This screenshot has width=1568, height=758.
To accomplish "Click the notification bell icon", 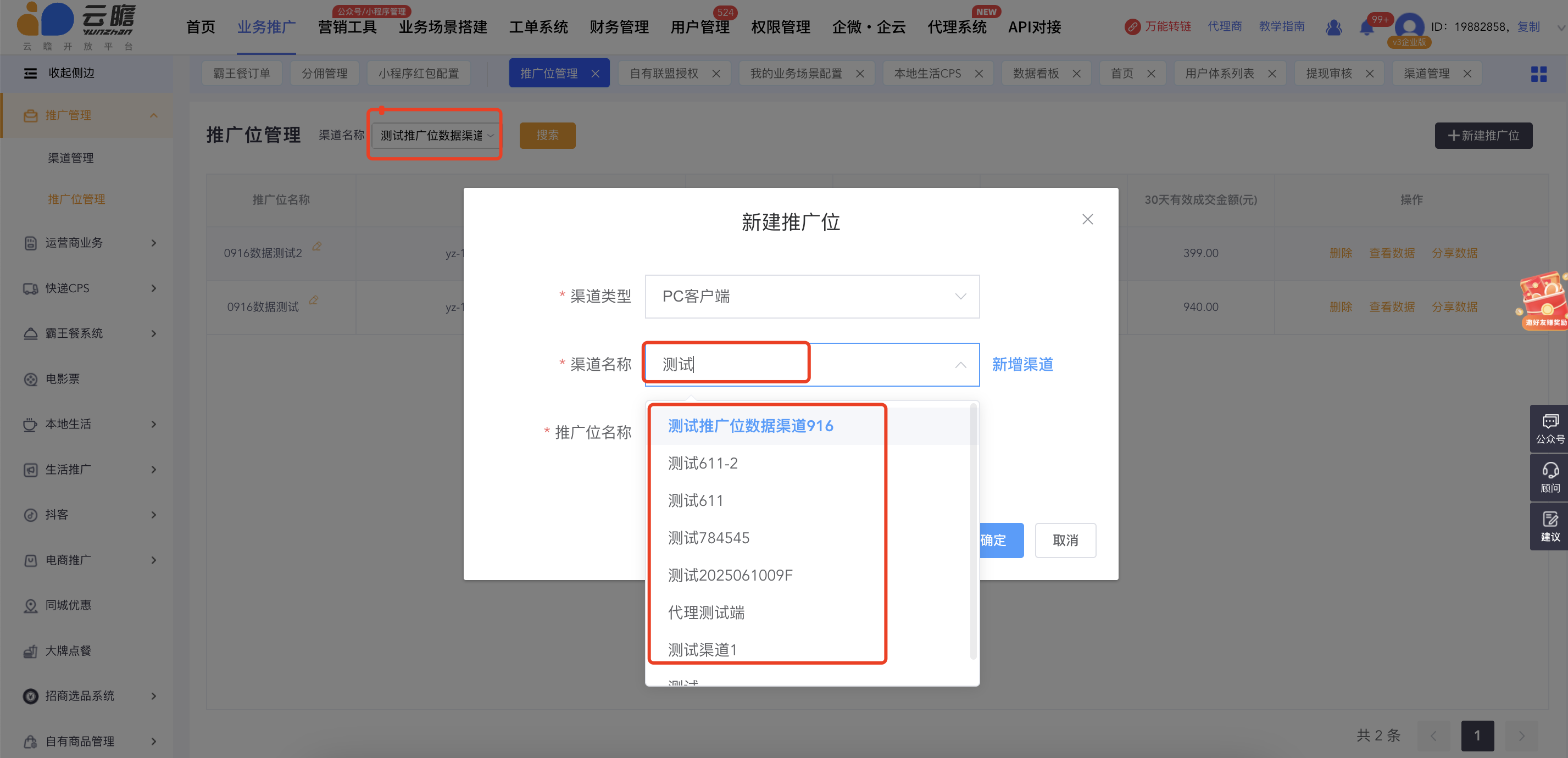I will coord(1366,27).
